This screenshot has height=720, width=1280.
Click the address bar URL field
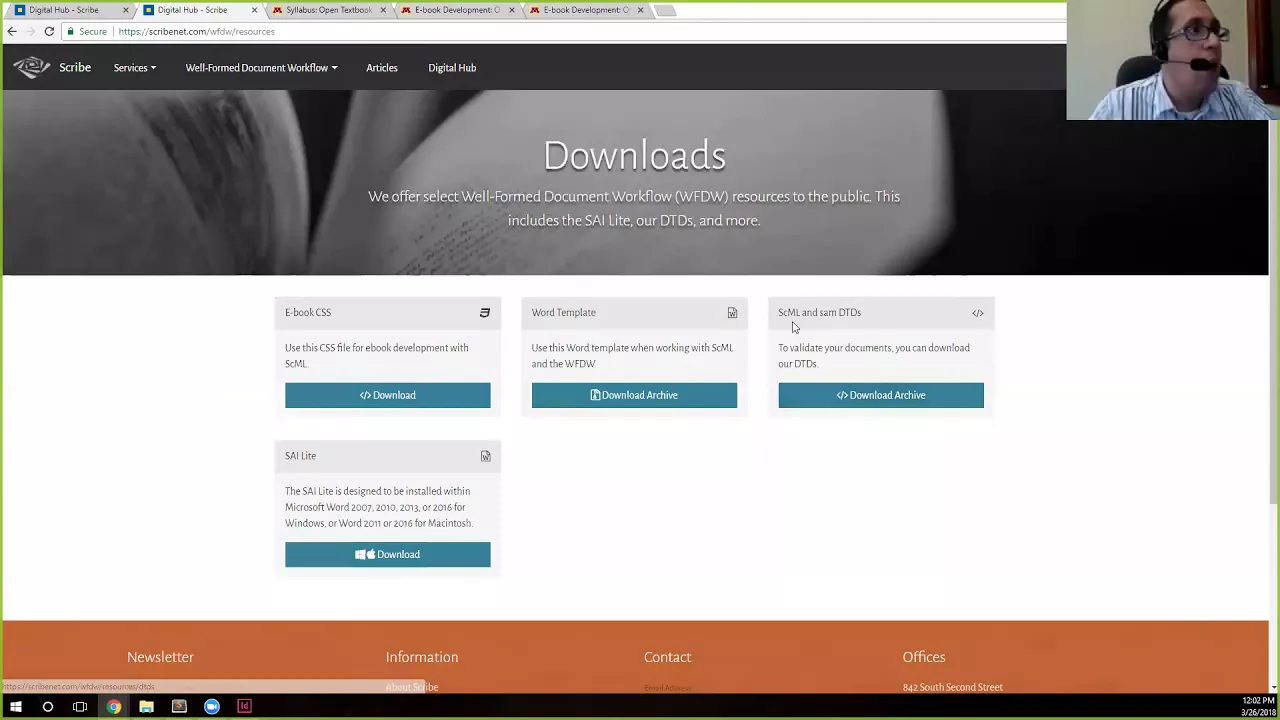click(590, 31)
